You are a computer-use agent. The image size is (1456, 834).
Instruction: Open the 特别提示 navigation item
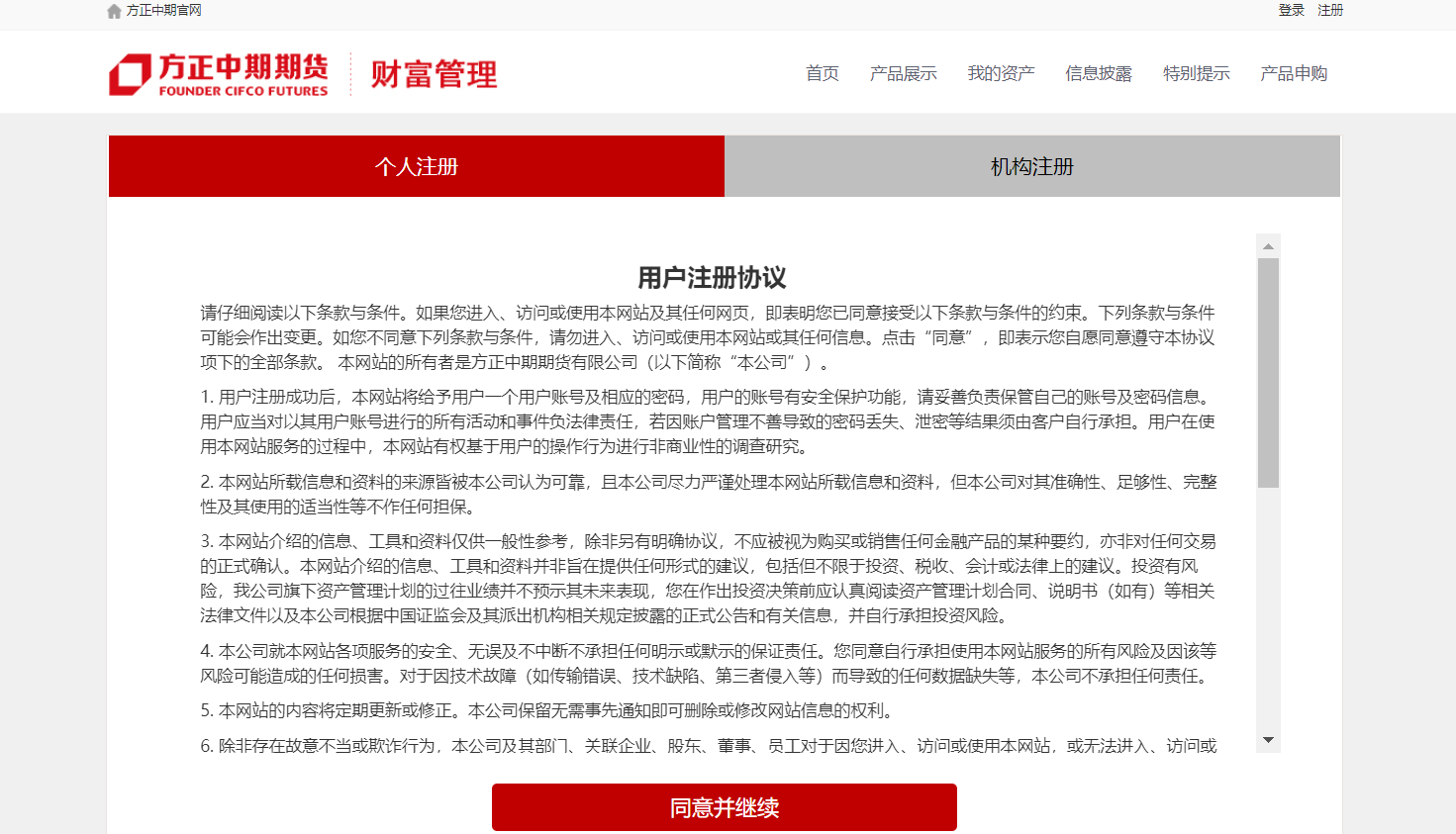tap(1196, 73)
